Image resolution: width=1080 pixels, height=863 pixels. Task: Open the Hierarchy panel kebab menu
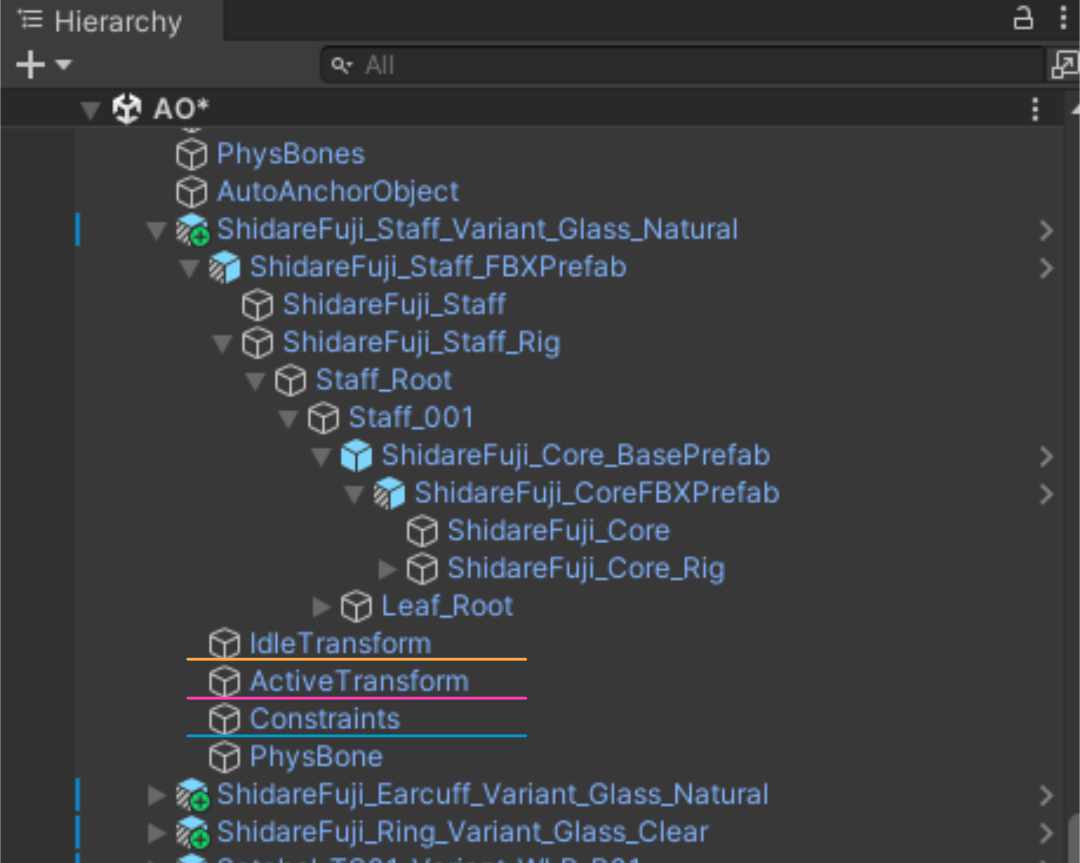[1062, 19]
